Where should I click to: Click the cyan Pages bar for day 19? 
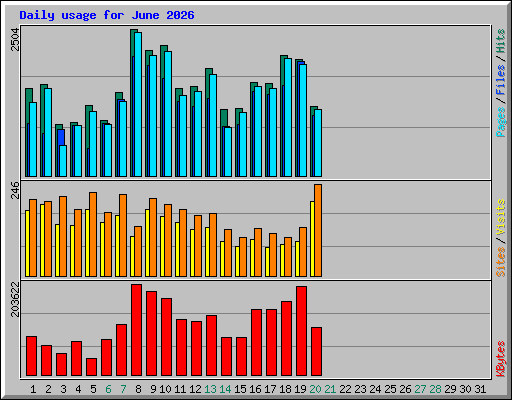click(x=303, y=120)
